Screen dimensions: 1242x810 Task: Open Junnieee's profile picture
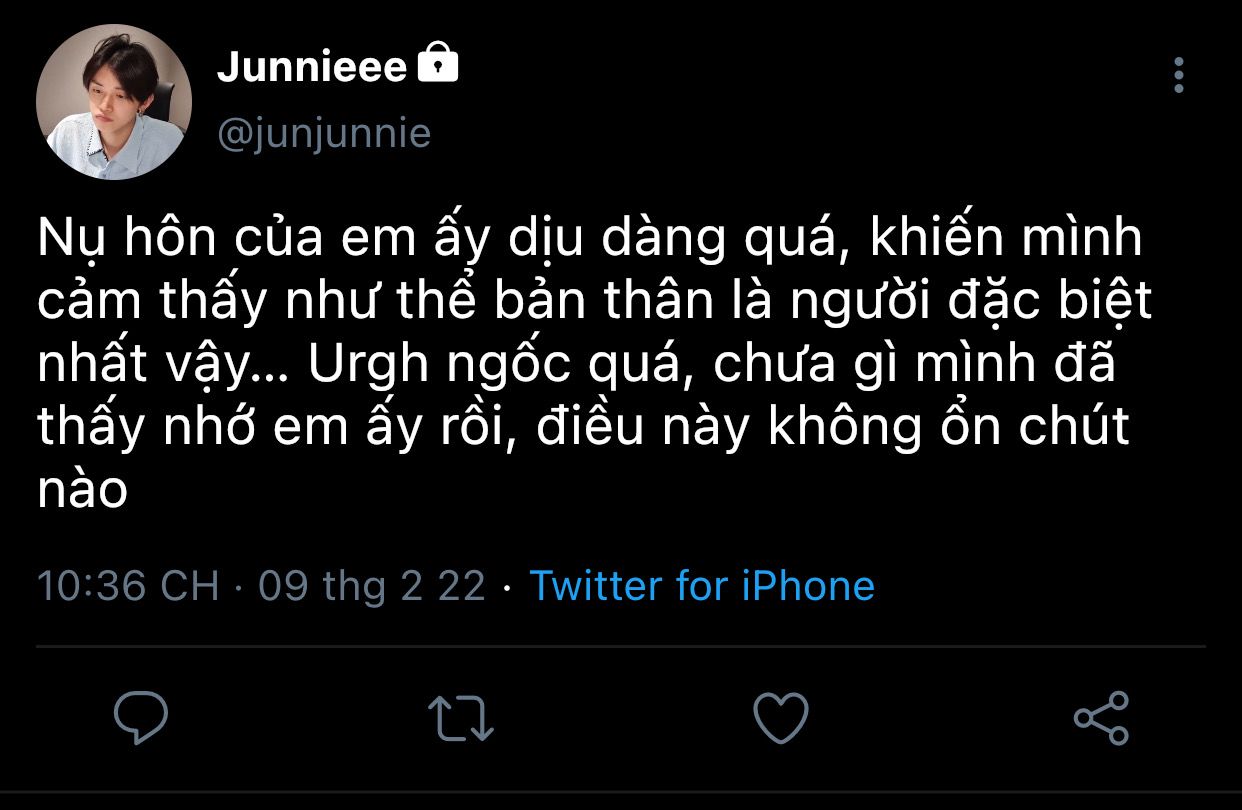pyautogui.click(x=114, y=102)
